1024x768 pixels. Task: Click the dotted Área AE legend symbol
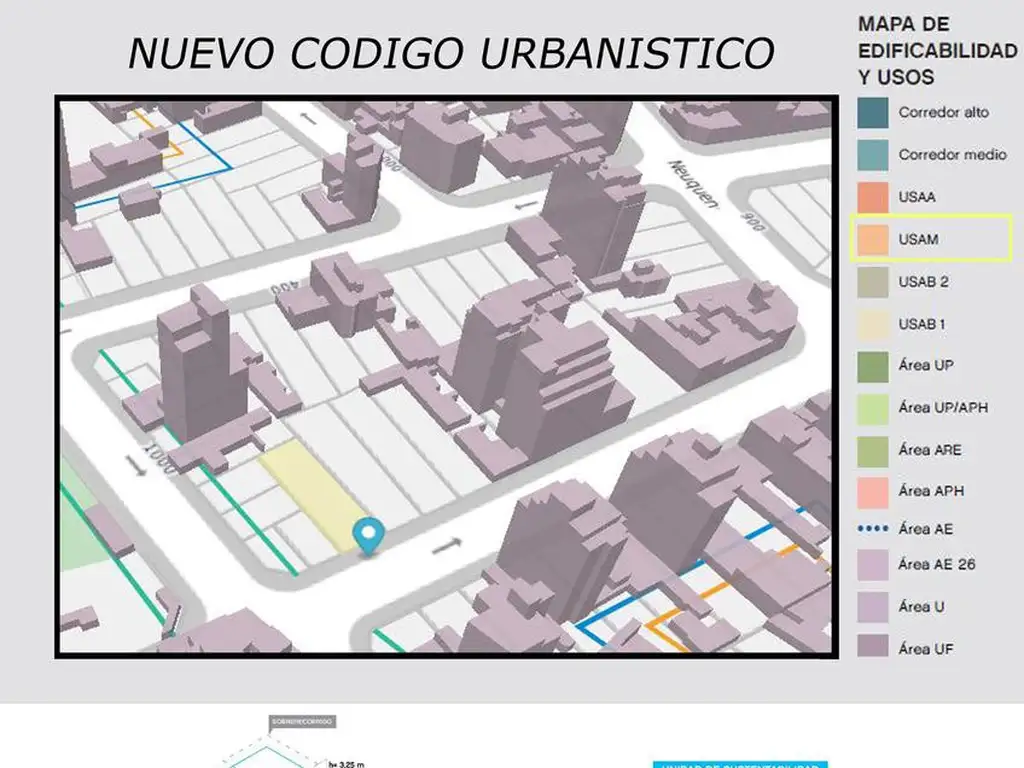tap(872, 529)
